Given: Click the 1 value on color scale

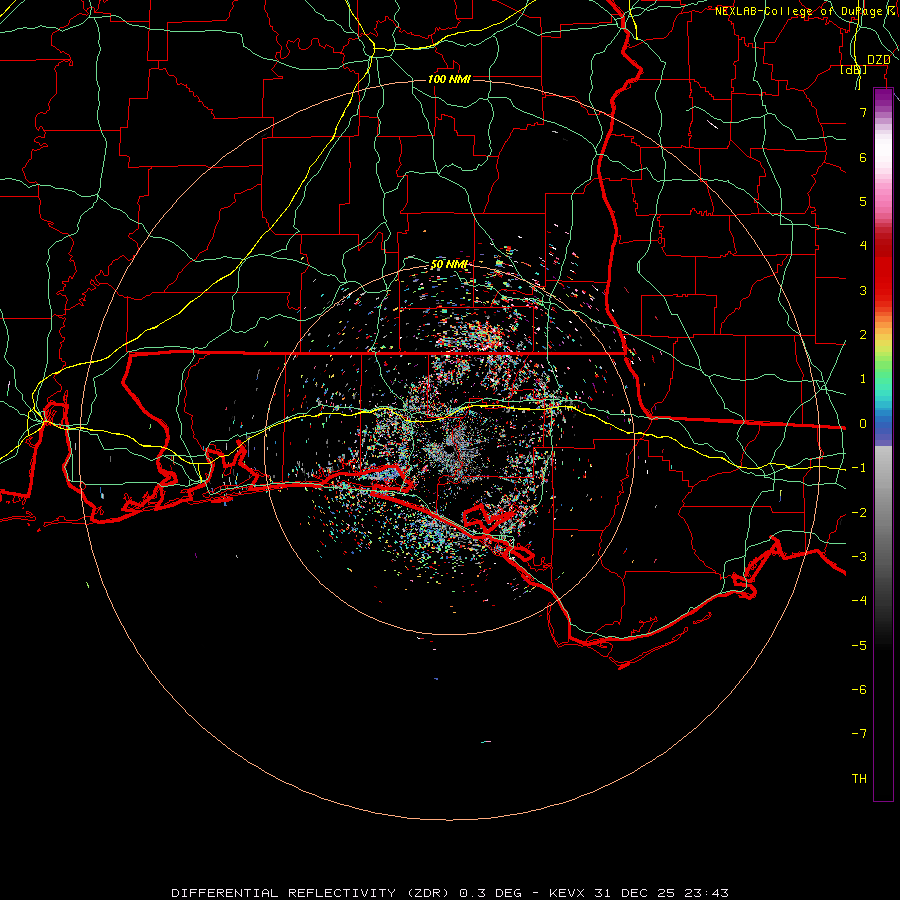Looking at the screenshot, I should [863, 379].
